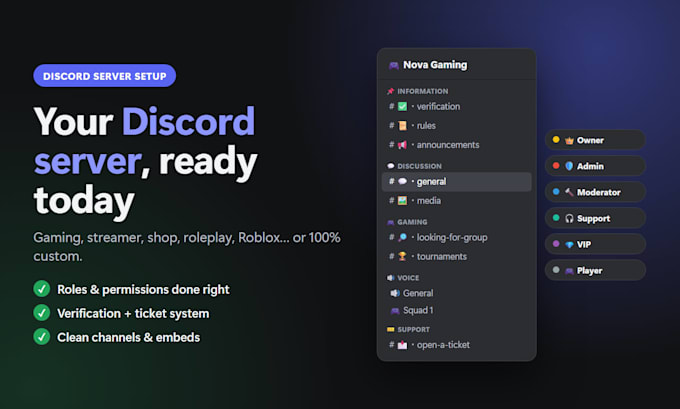This screenshot has width=680, height=409.
Task: Click the controller icon beside Squad 1
Action: pyautogui.click(x=395, y=311)
